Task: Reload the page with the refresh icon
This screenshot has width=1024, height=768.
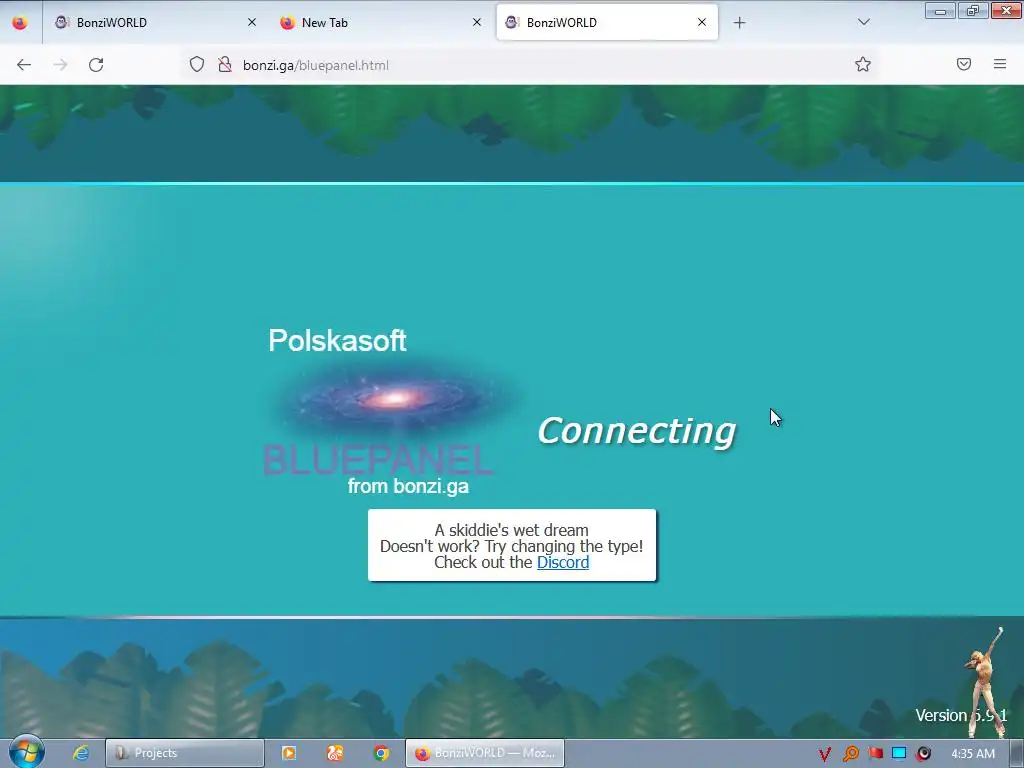Action: tap(96, 65)
